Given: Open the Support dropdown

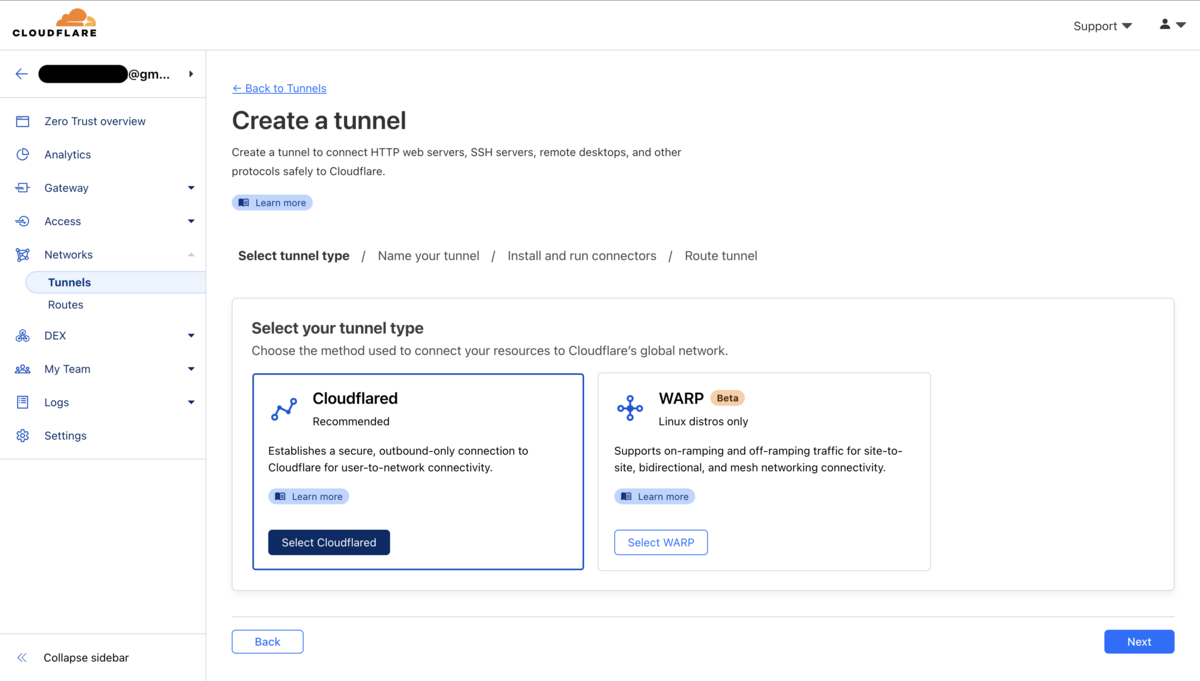Looking at the screenshot, I should [1102, 26].
